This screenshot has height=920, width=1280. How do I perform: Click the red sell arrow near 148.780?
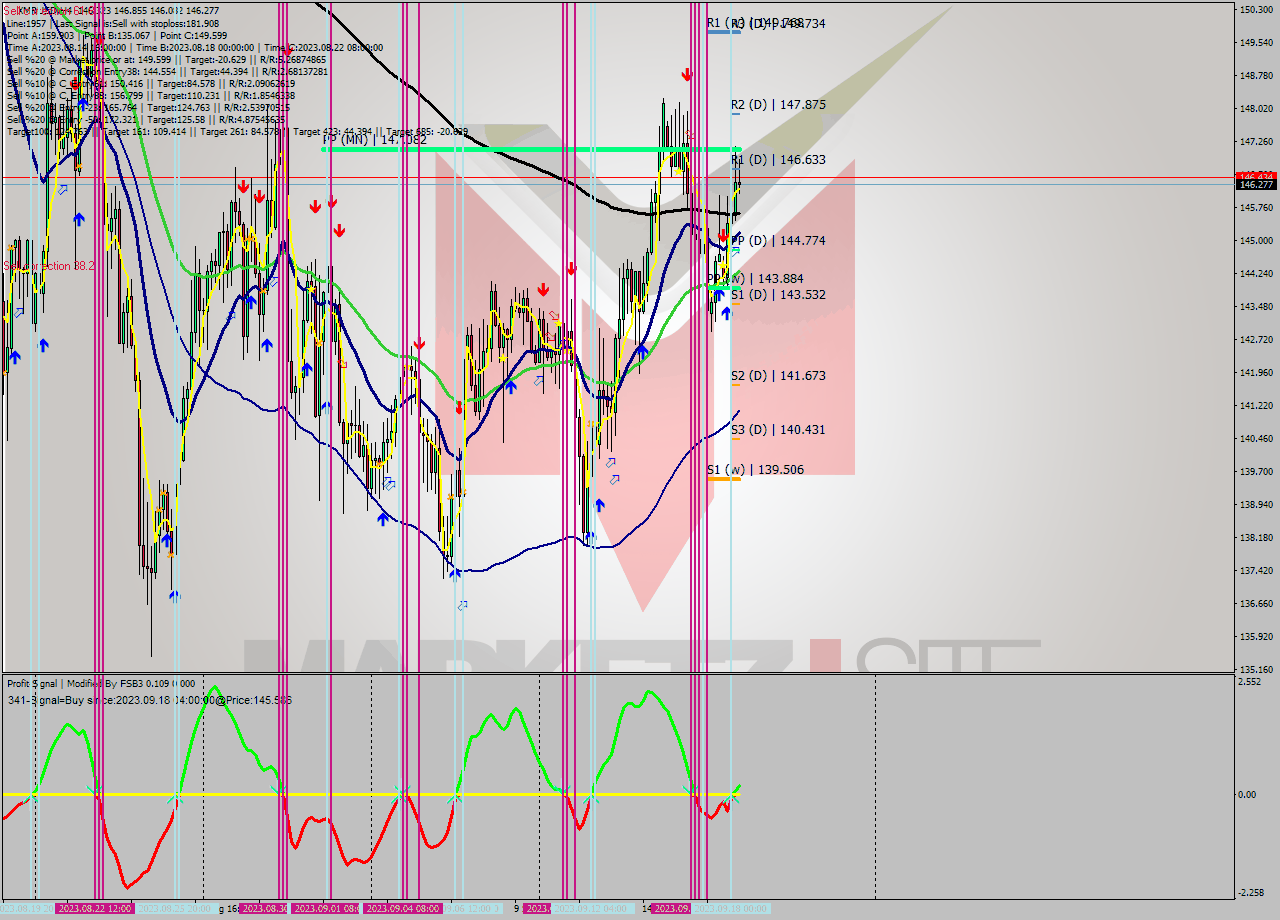click(x=687, y=74)
